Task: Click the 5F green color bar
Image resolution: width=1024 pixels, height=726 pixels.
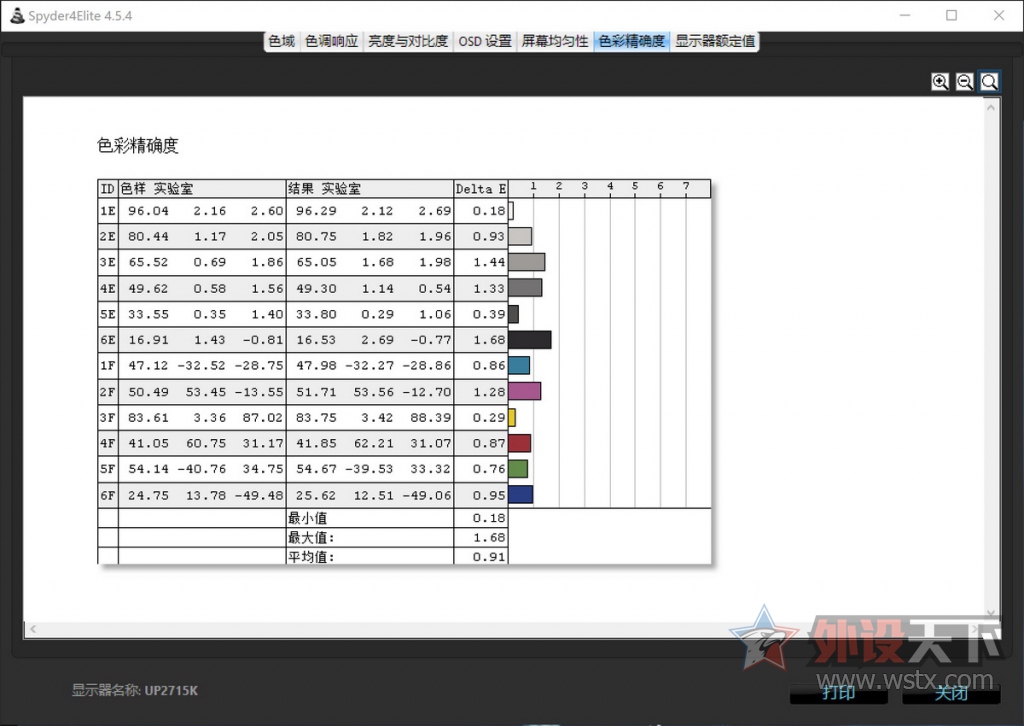Action: [x=519, y=469]
